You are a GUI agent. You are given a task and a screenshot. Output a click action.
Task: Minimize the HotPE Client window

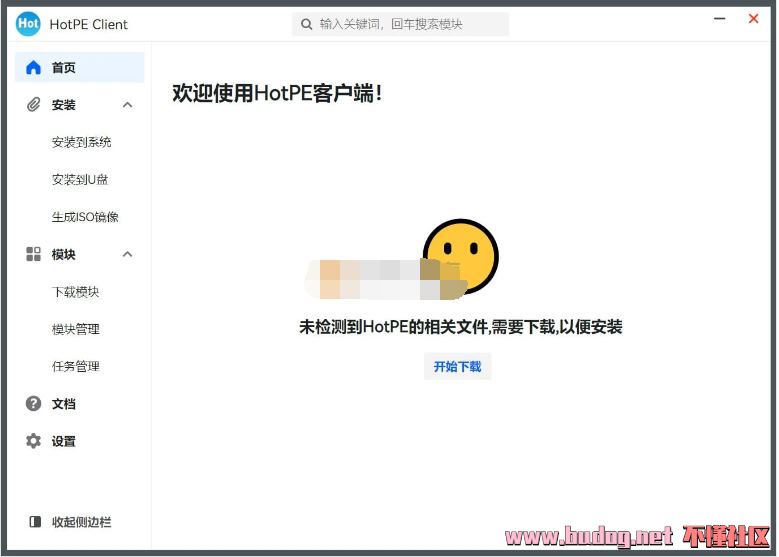(719, 19)
